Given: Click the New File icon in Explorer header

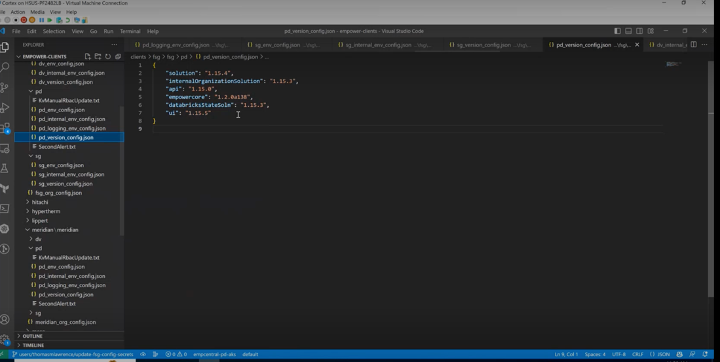Looking at the screenshot, I should click(87, 57).
